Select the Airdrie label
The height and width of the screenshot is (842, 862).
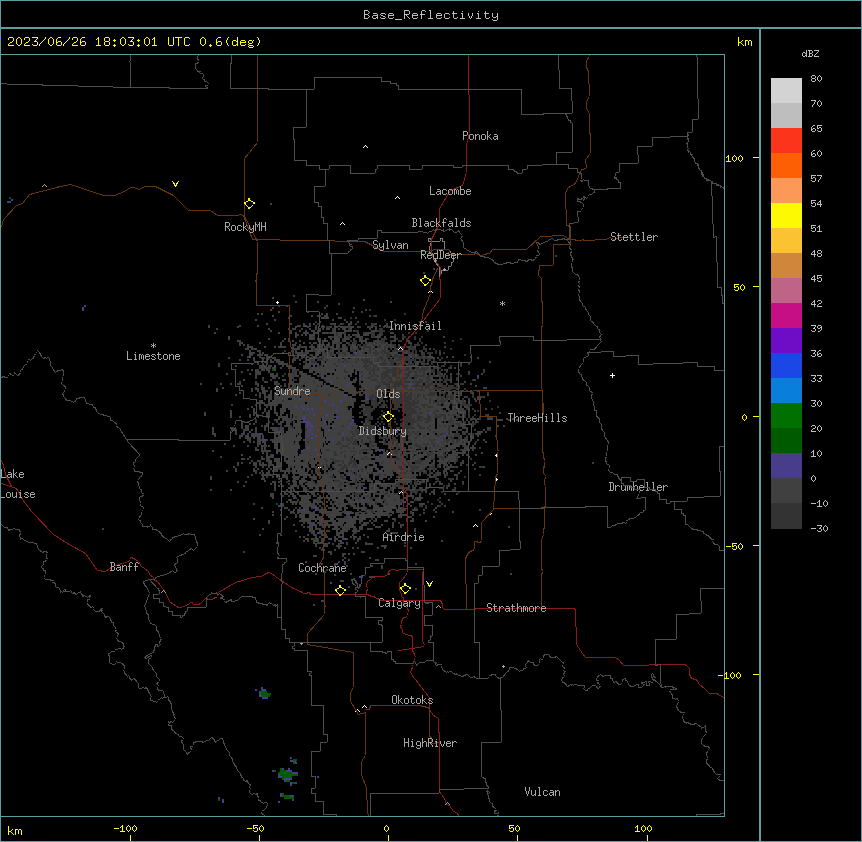(403, 537)
